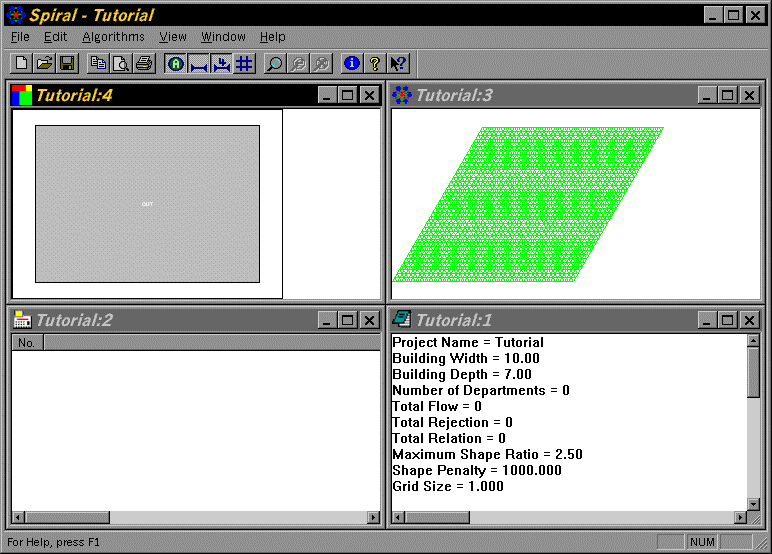Expand the Edit menu

55,37
